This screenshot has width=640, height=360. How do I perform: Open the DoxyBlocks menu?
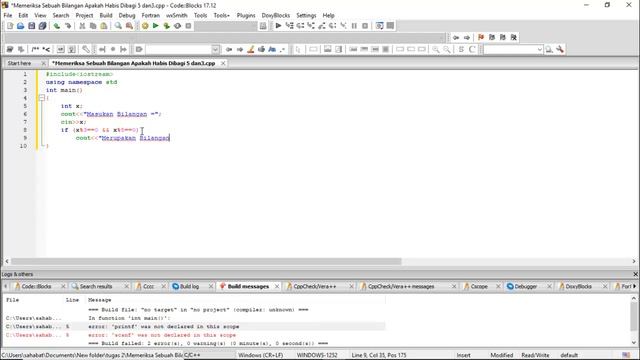276,15
